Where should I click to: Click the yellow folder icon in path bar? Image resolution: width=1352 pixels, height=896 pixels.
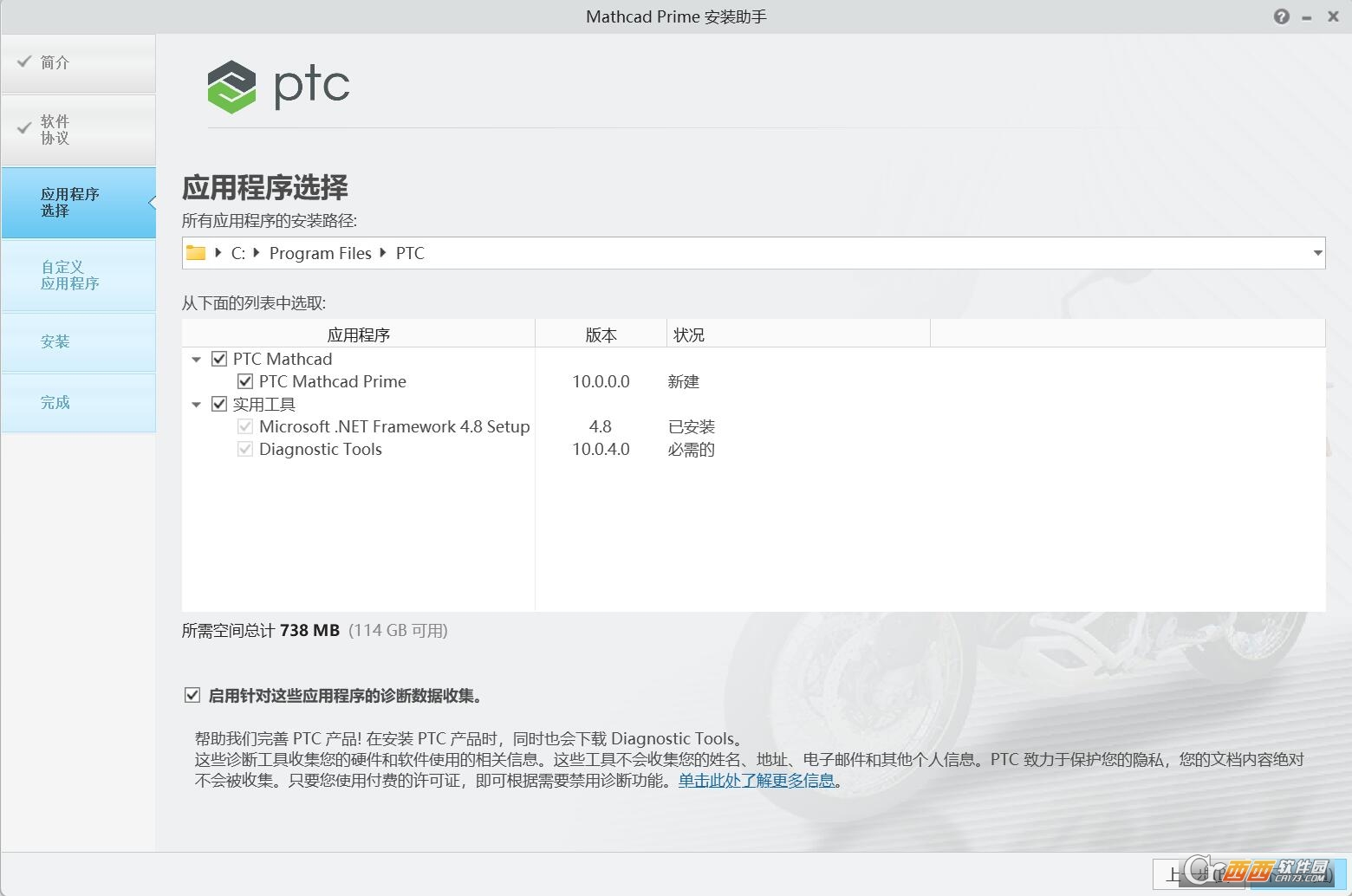(x=196, y=253)
